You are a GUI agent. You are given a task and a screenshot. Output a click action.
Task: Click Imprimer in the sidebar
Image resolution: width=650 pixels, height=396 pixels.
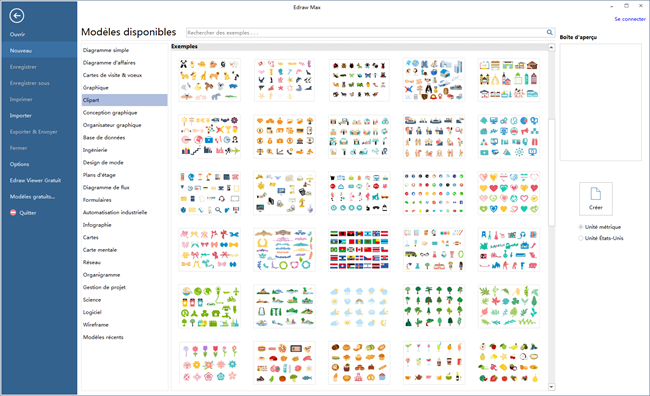coord(21,99)
